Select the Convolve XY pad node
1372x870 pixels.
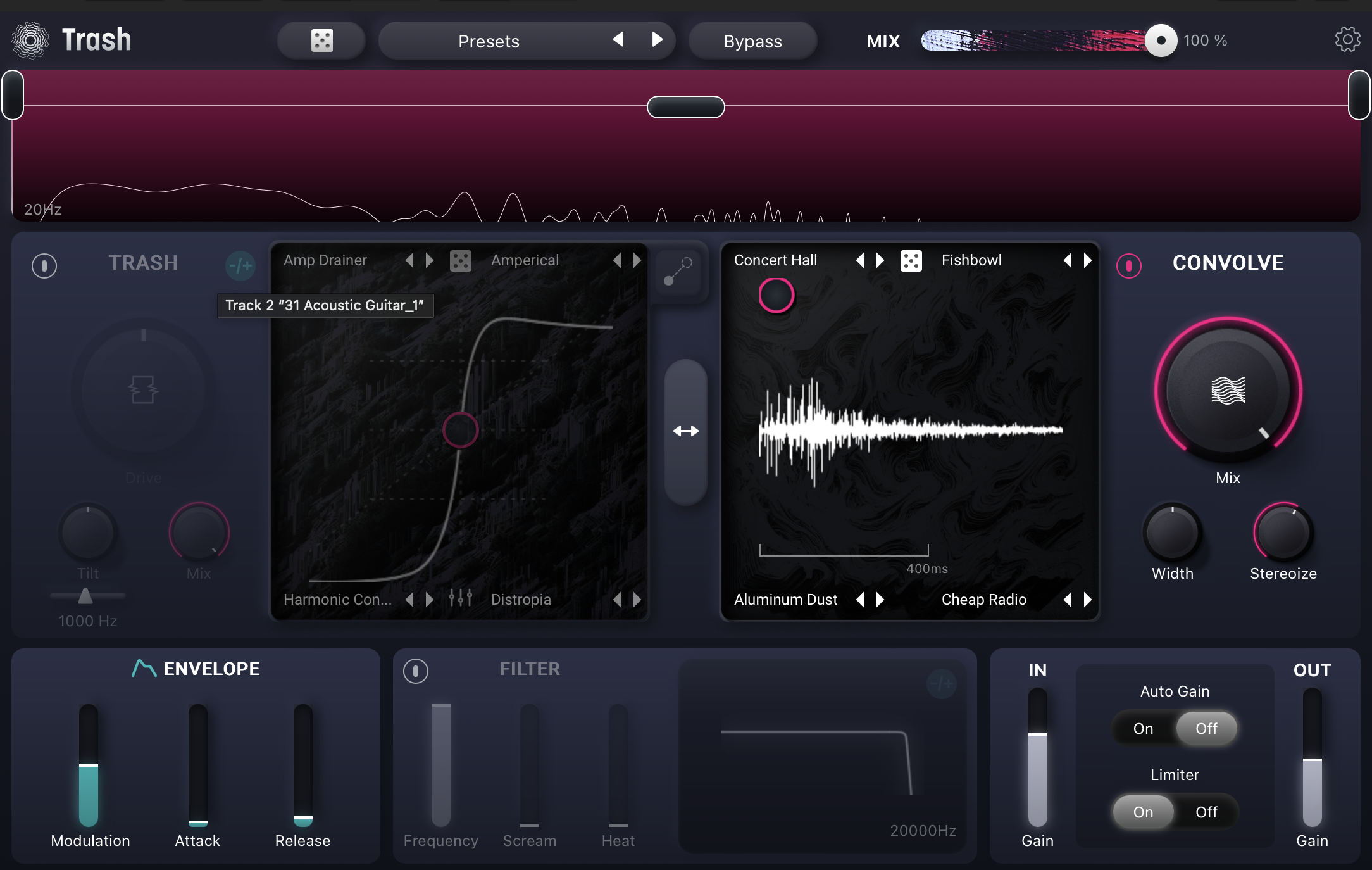[776, 296]
